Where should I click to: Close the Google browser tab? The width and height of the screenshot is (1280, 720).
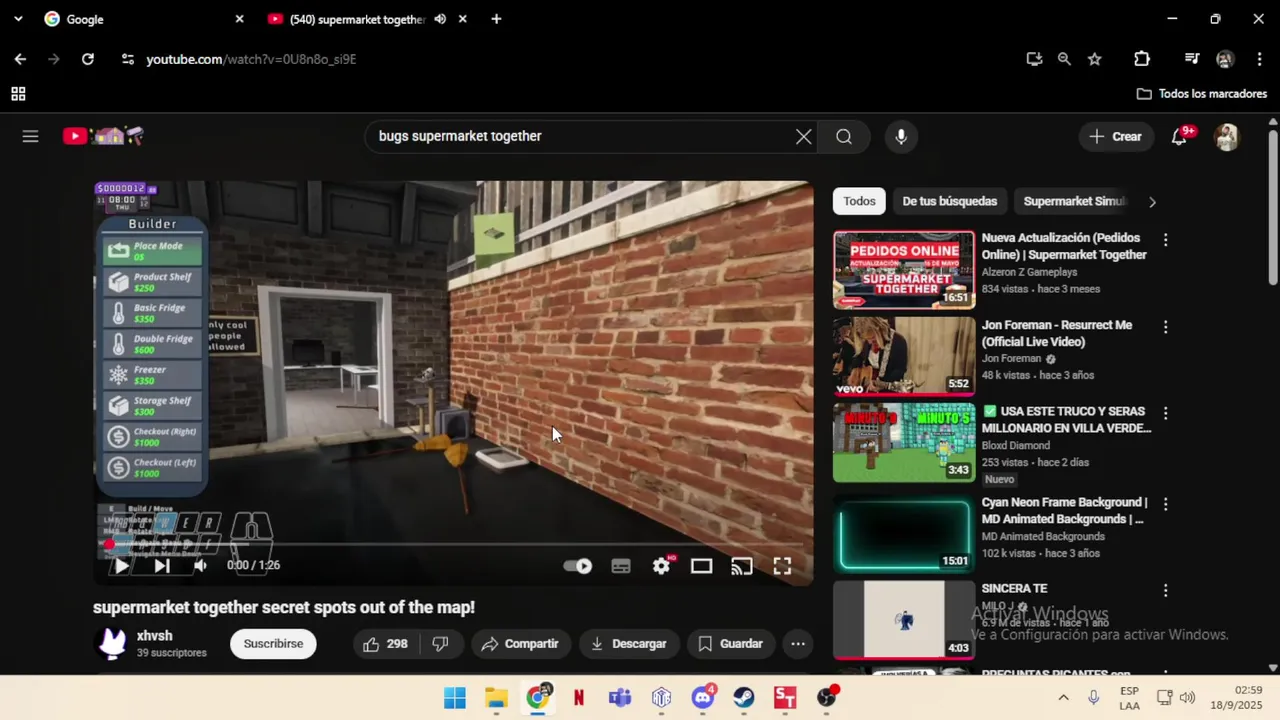(239, 19)
